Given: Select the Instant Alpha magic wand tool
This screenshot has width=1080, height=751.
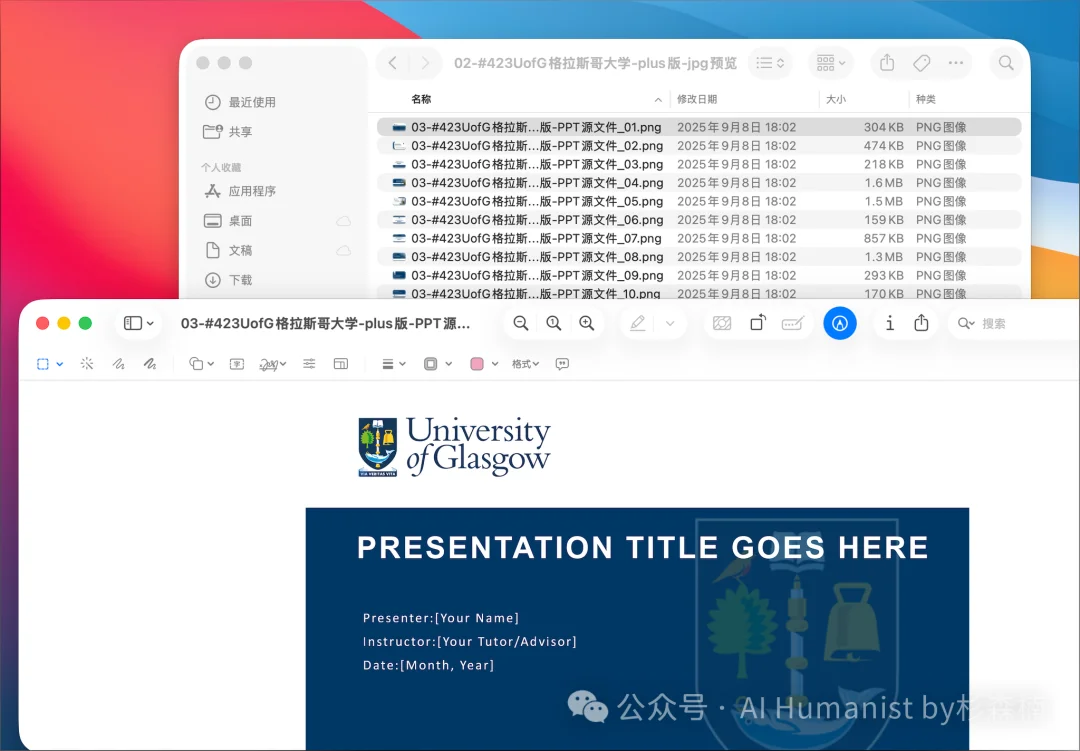Looking at the screenshot, I should pyautogui.click(x=87, y=364).
